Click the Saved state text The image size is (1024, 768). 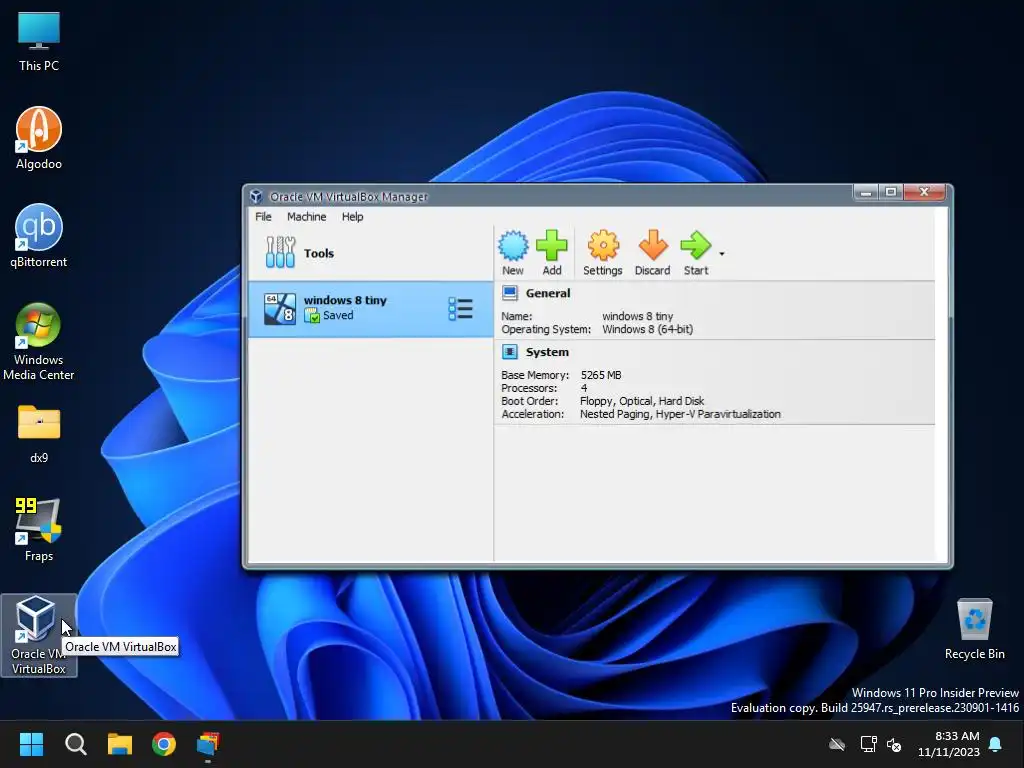coord(338,315)
